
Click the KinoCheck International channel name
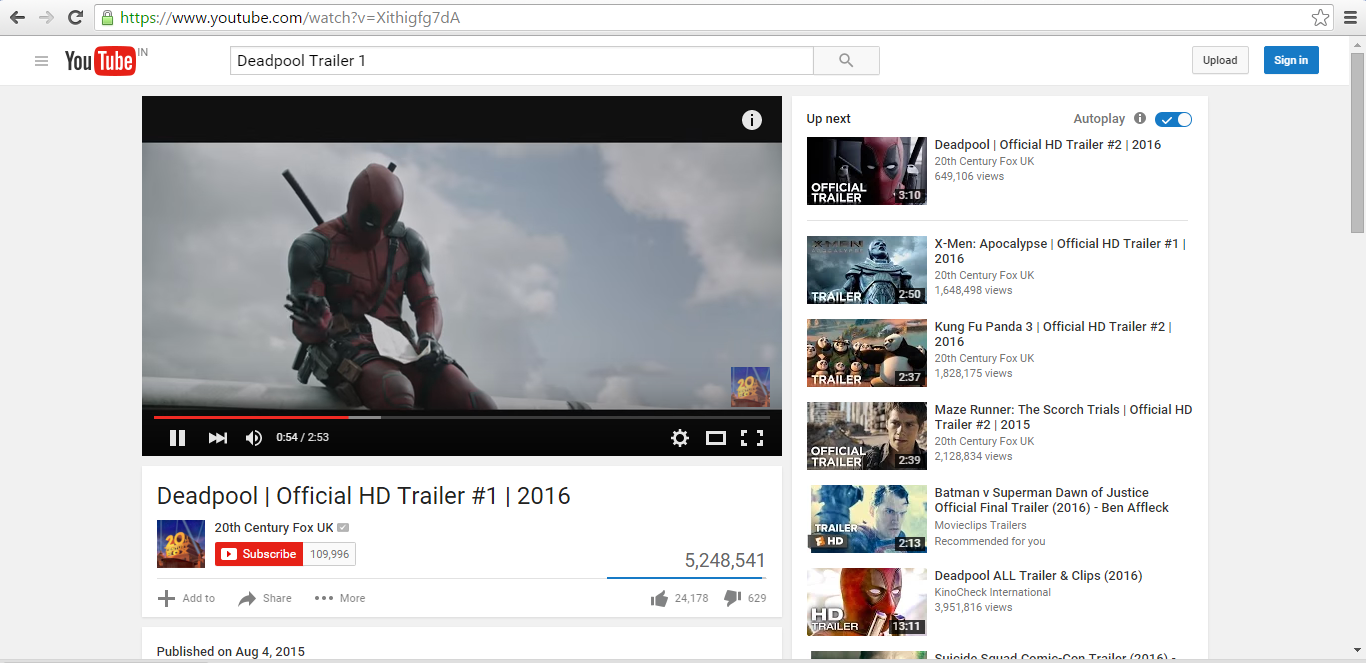(993, 592)
